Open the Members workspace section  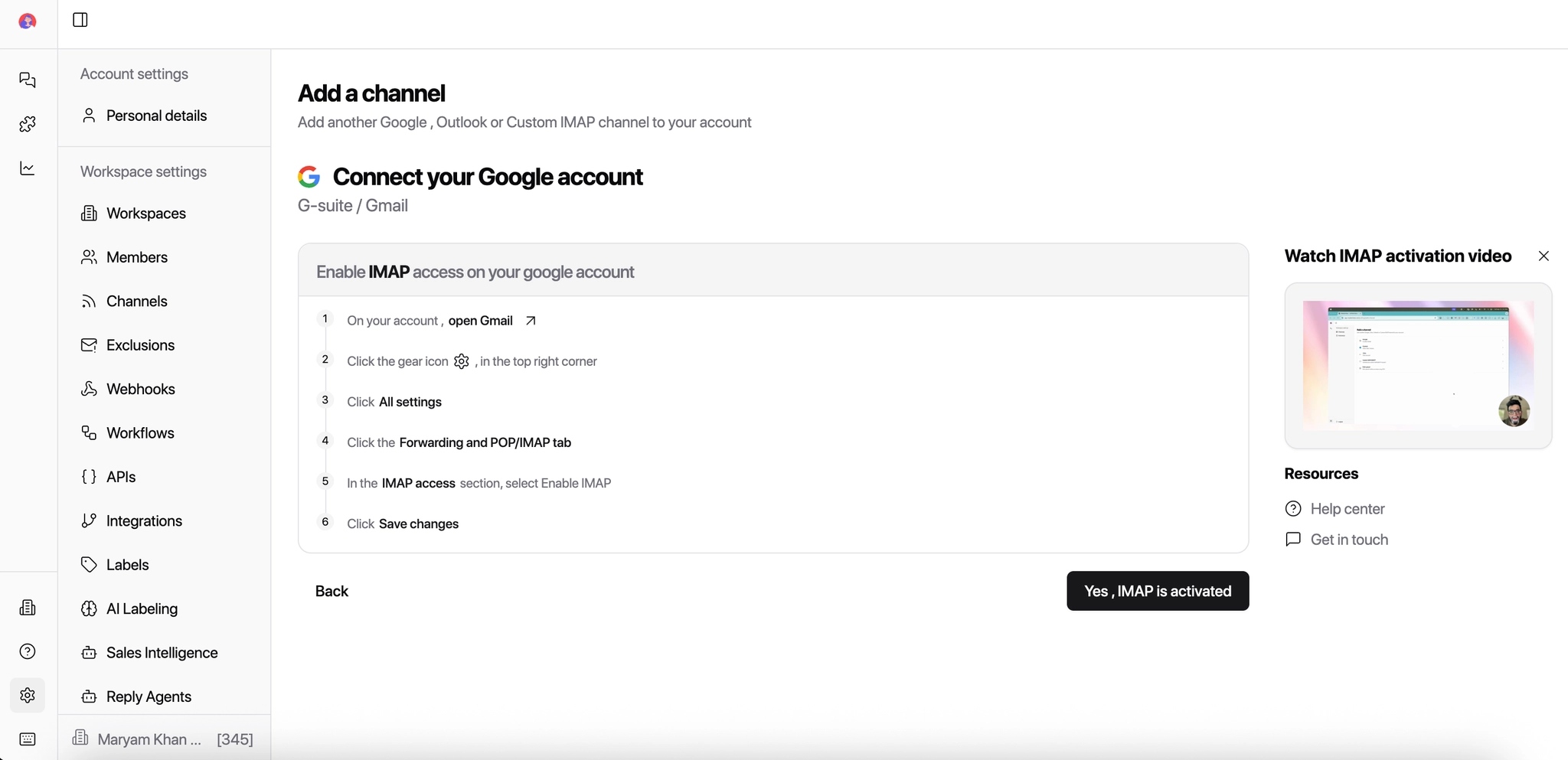[137, 257]
